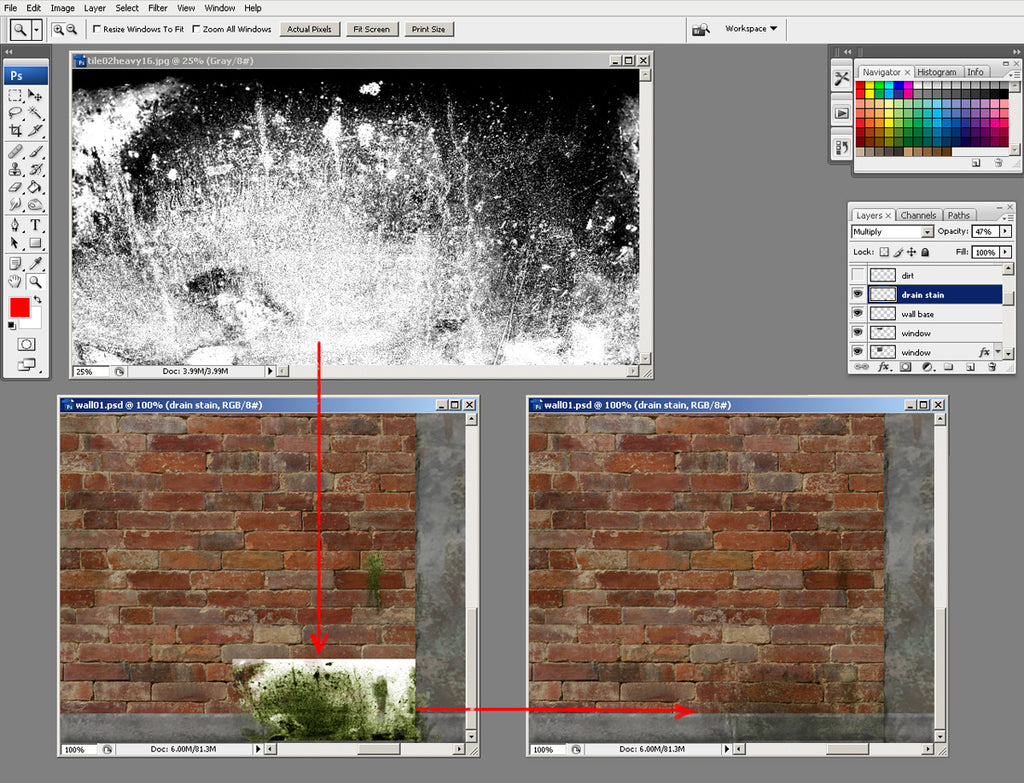Click the Clone Stamp tool

point(15,169)
